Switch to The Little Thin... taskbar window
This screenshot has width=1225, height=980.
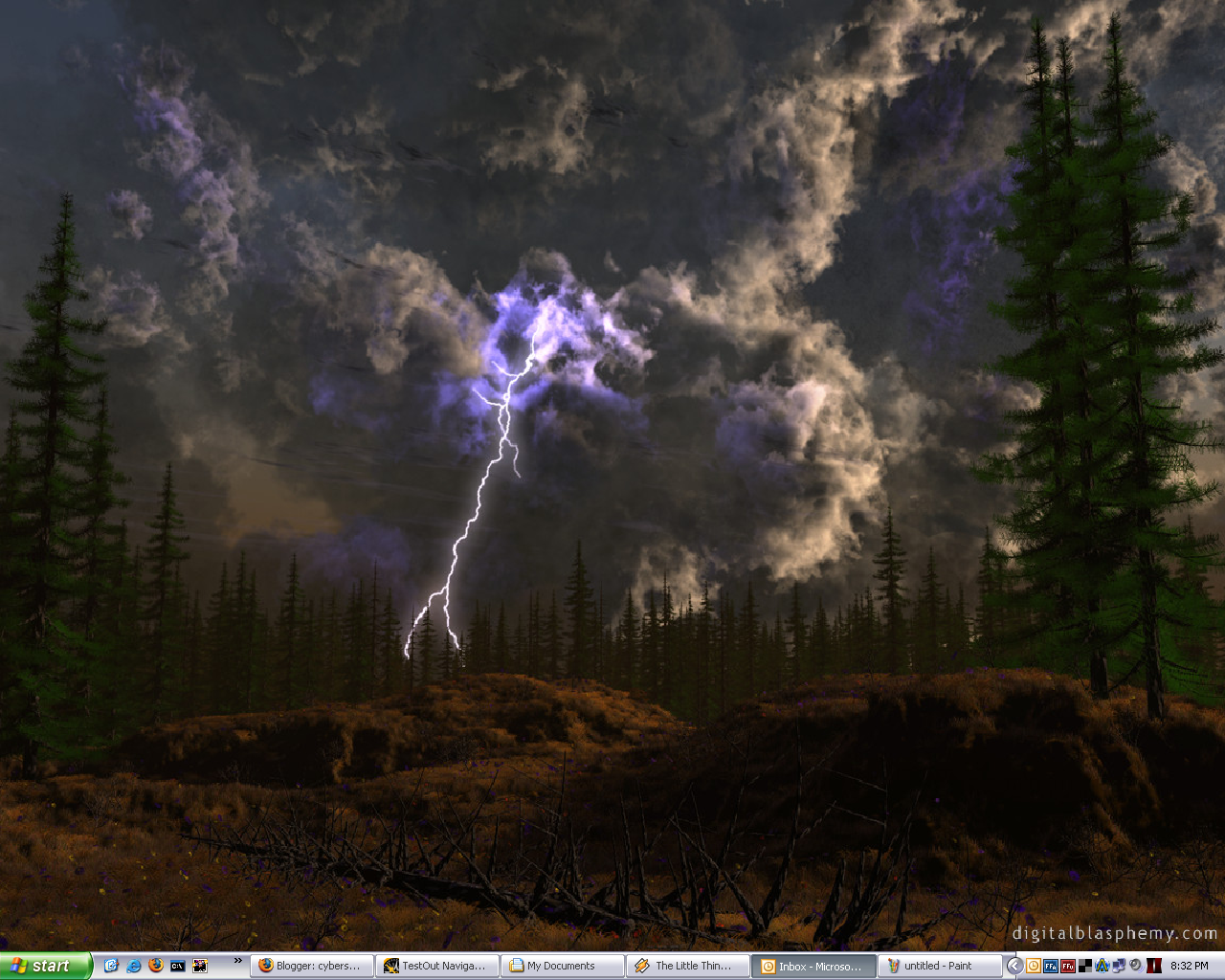688,966
